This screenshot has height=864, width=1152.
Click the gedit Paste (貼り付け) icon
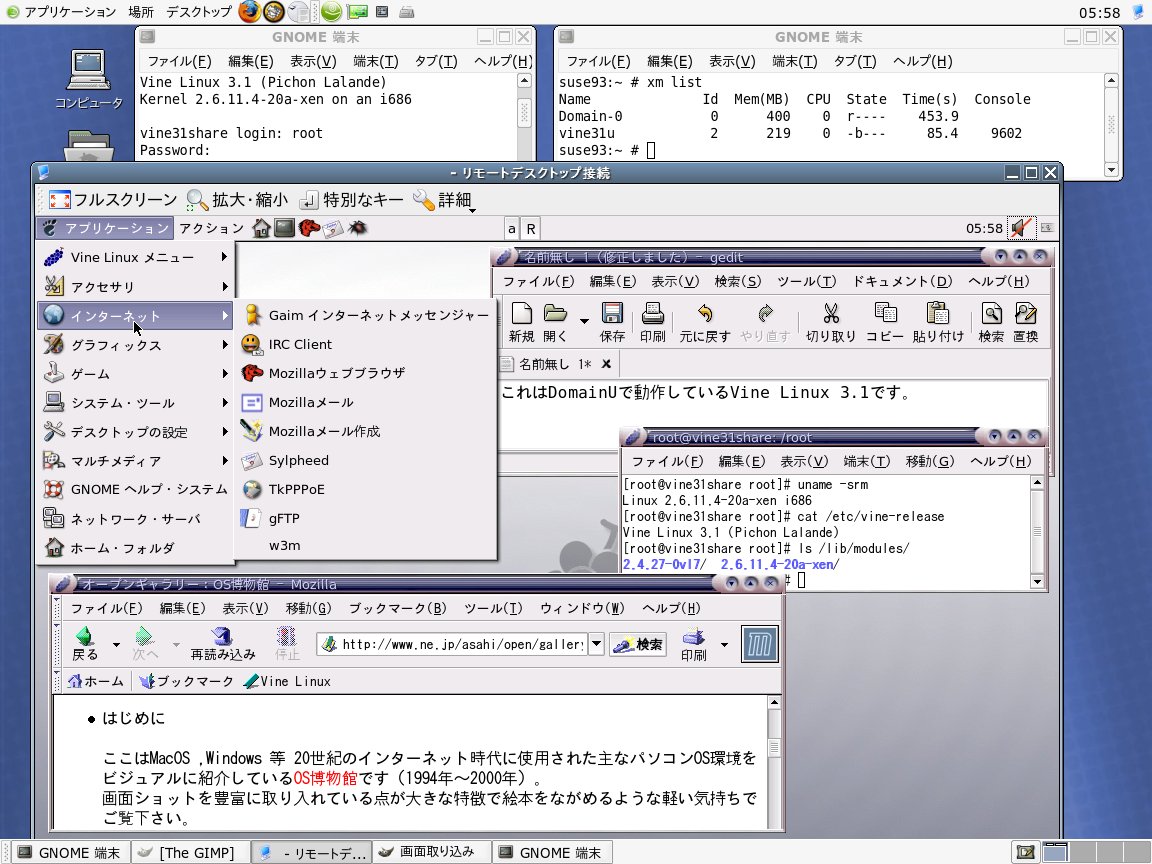pyautogui.click(x=937, y=315)
